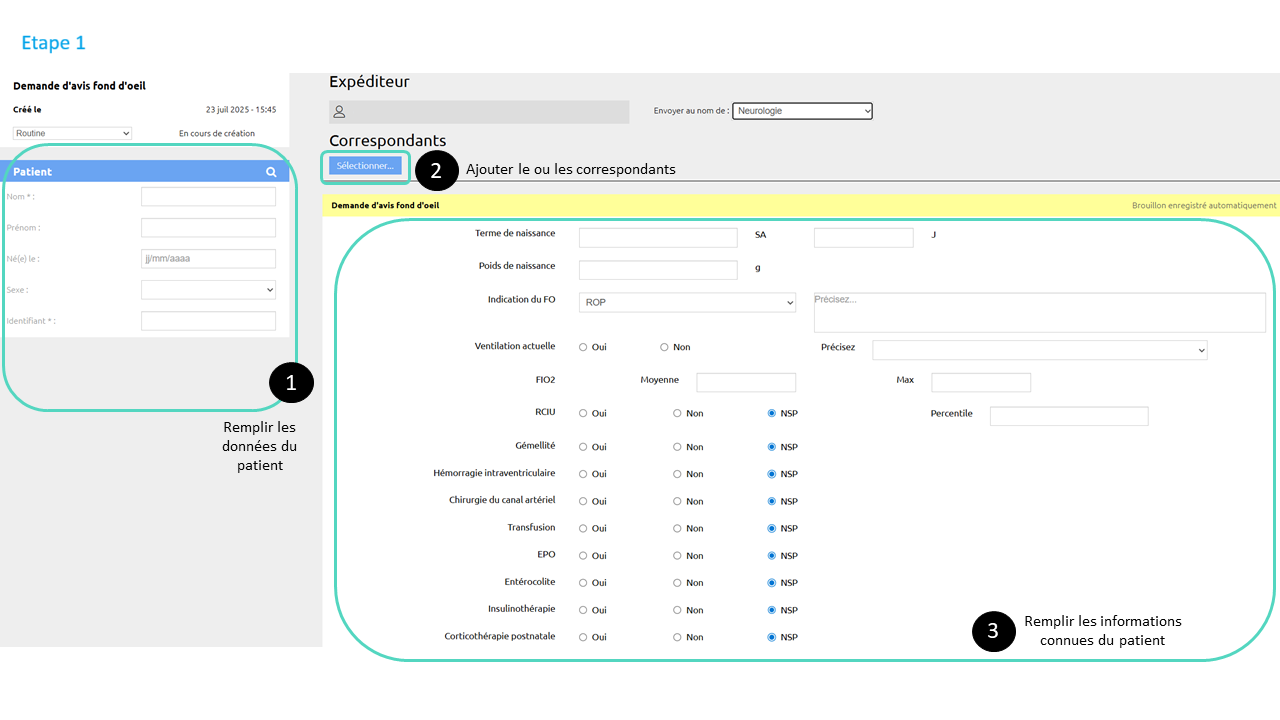The width and height of the screenshot is (1280, 720).
Task: Open the Envoyer au nom de dropdown
Action: pyautogui.click(x=802, y=111)
